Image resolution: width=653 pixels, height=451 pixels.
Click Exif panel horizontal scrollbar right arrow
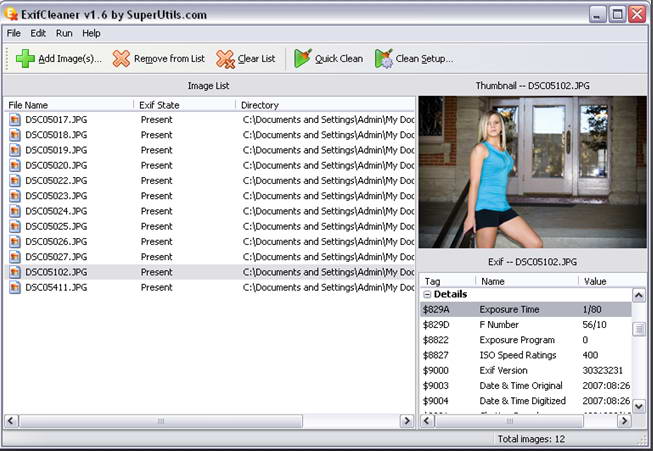[x=624, y=421]
